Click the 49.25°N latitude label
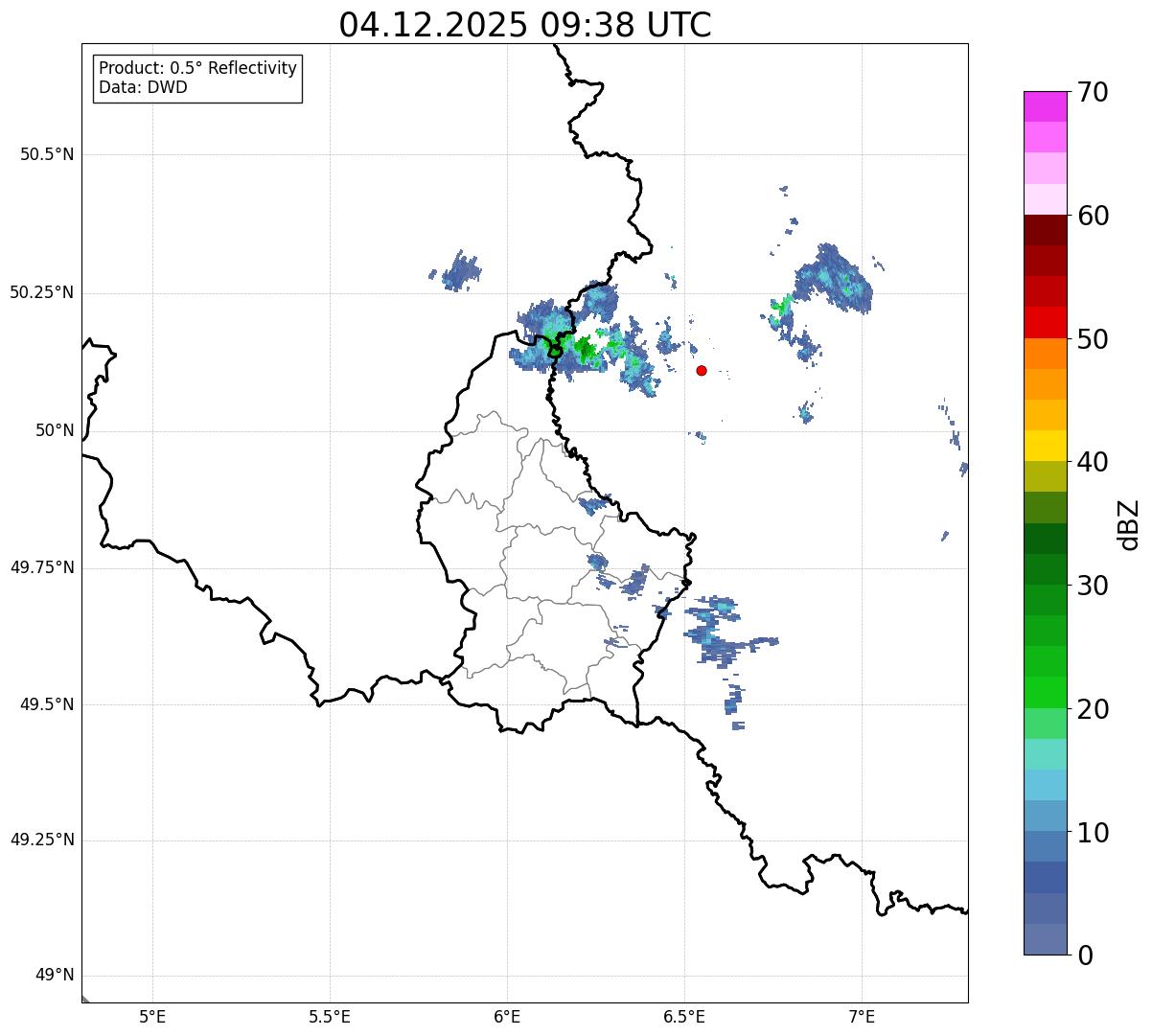 (42, 840)
